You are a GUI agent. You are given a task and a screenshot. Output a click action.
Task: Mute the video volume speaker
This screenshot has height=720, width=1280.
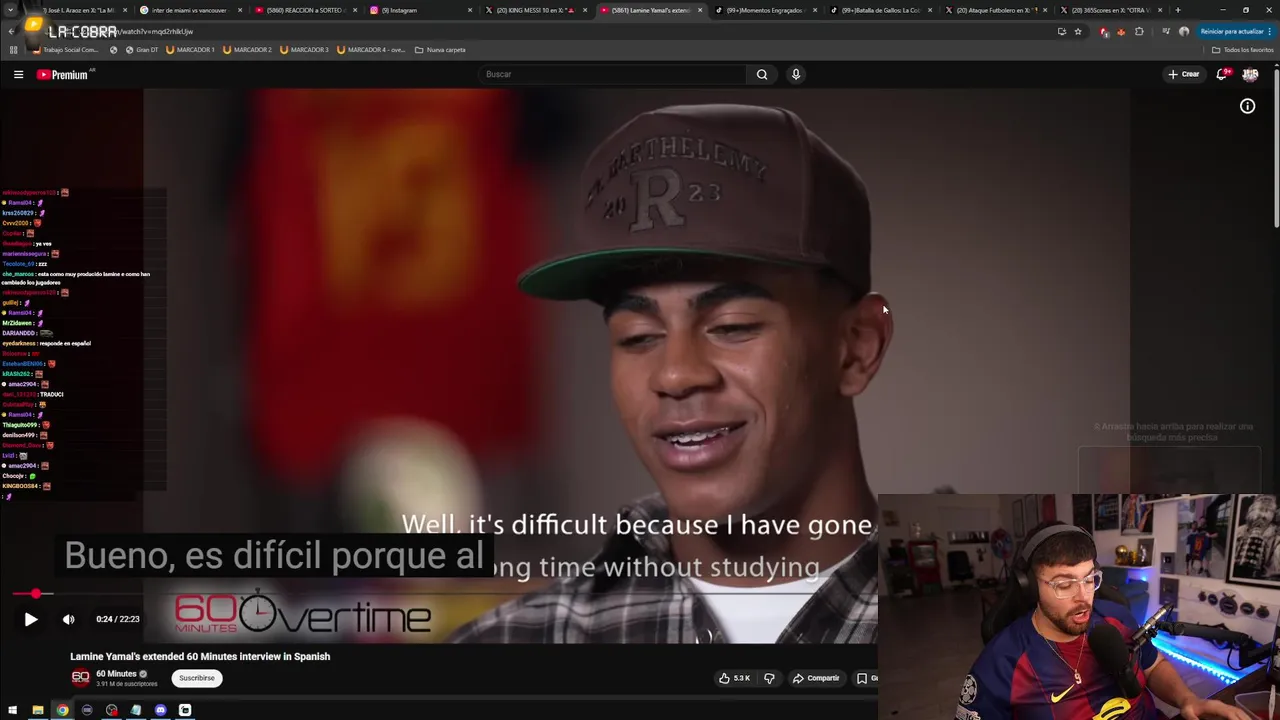point(68,619)
